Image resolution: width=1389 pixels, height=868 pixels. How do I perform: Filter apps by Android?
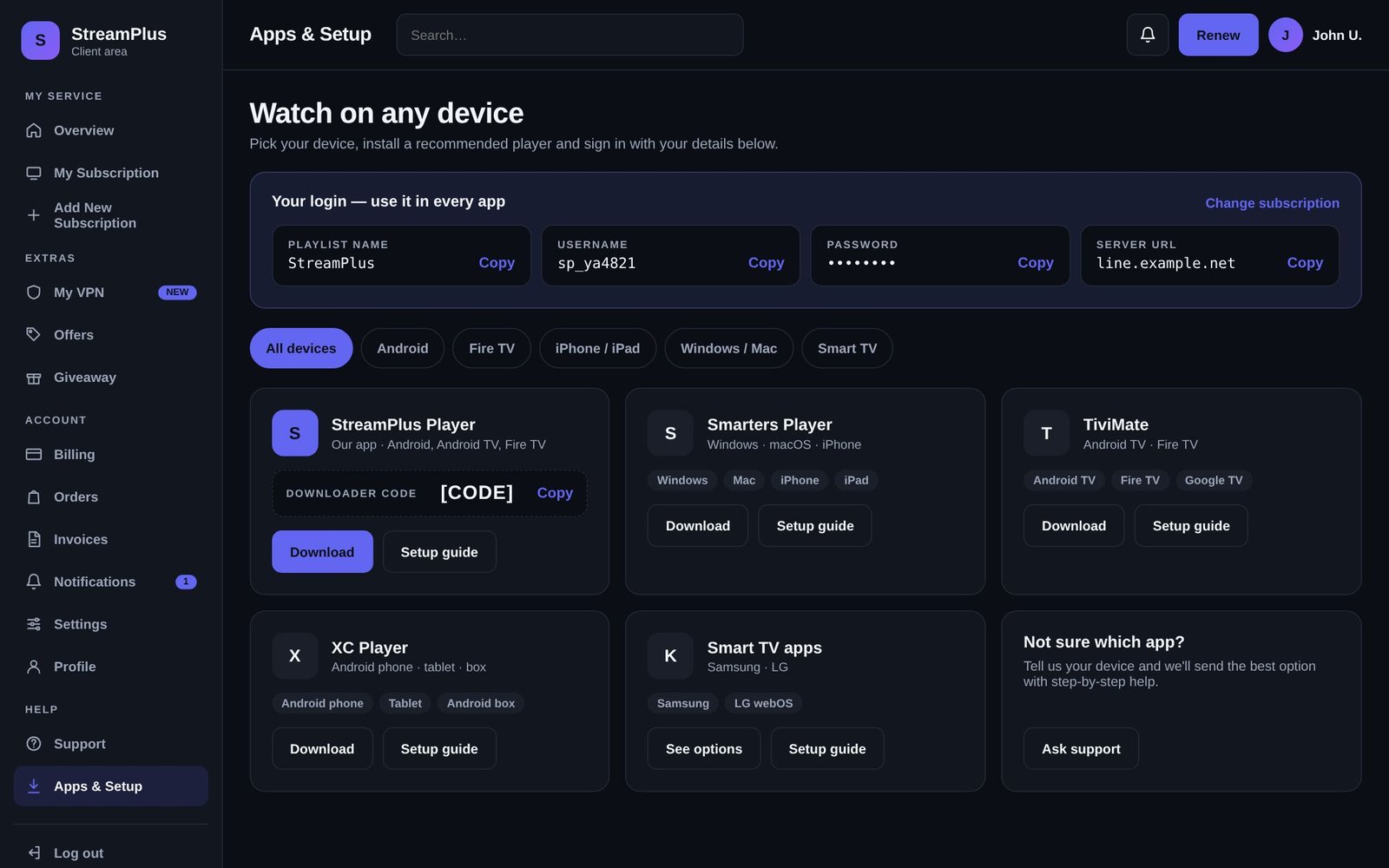pos(402,348)
